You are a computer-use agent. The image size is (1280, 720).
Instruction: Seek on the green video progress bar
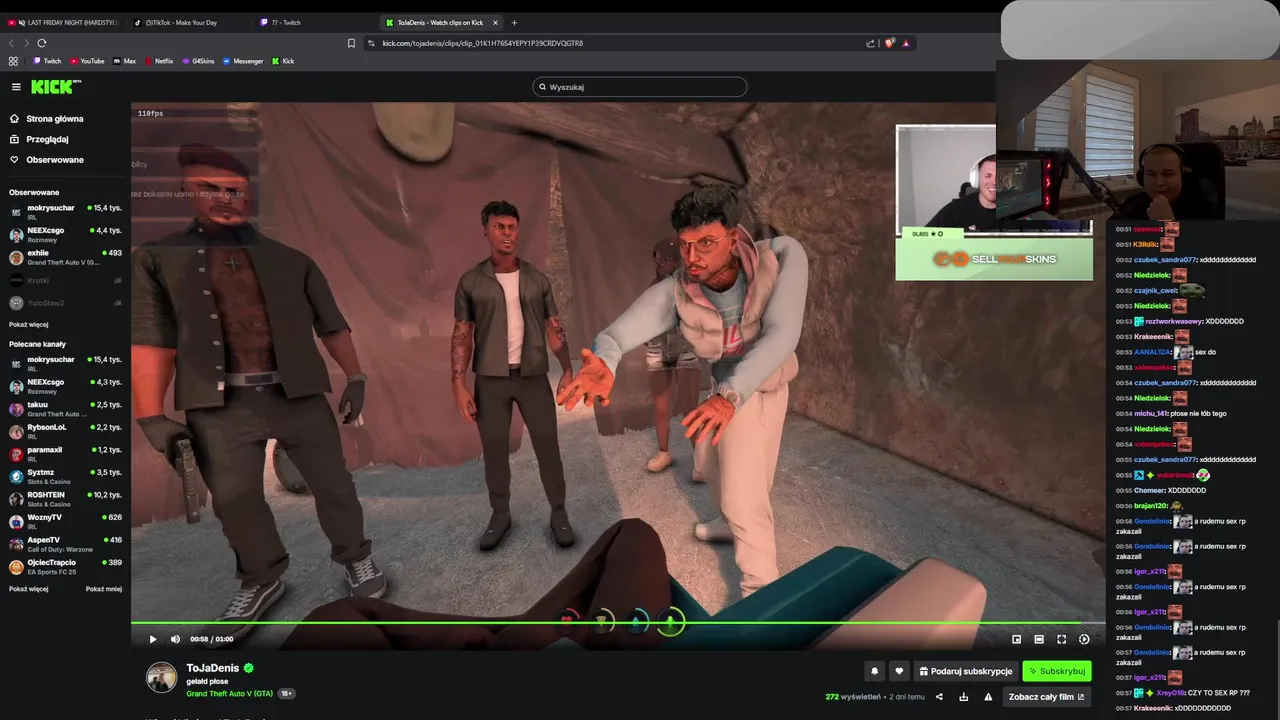click(x=618, y=623)
